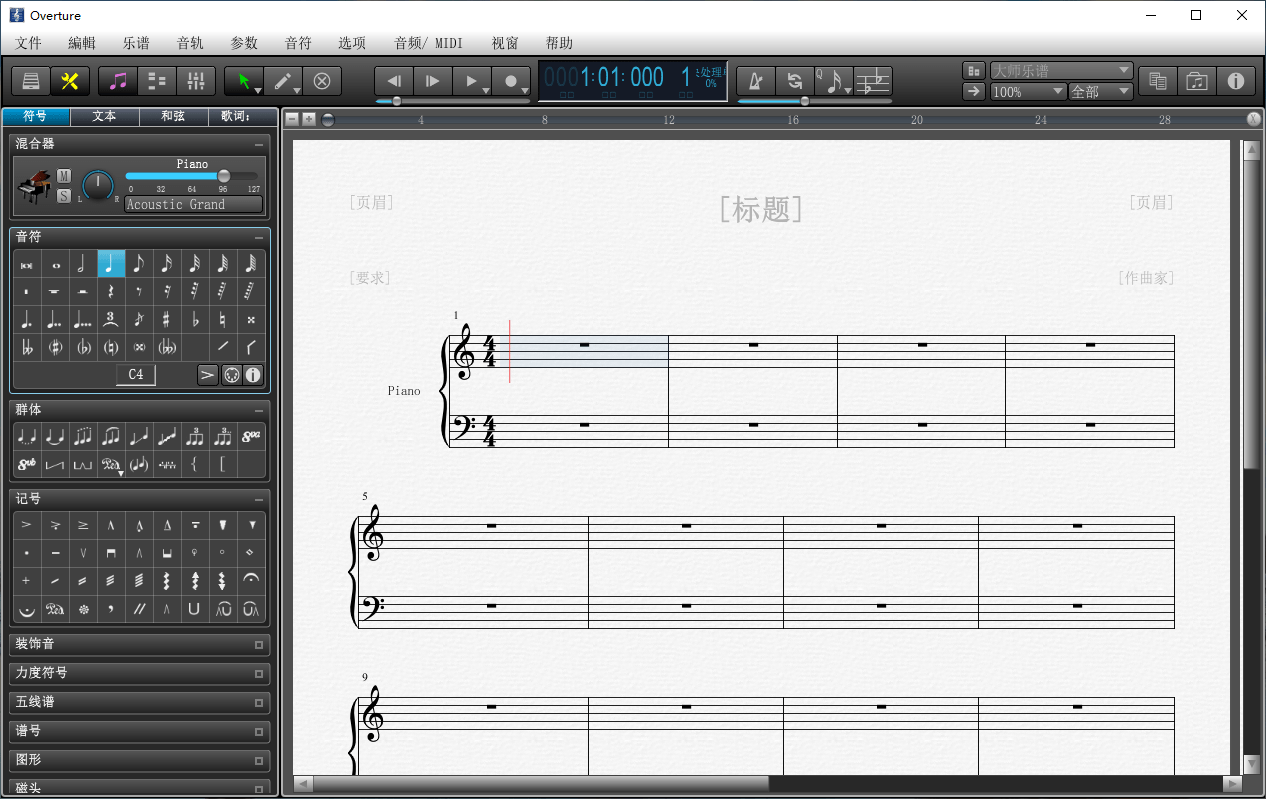
Task: Open the 大师乐谱 dropdown
Action: (x=1061, y=71)
